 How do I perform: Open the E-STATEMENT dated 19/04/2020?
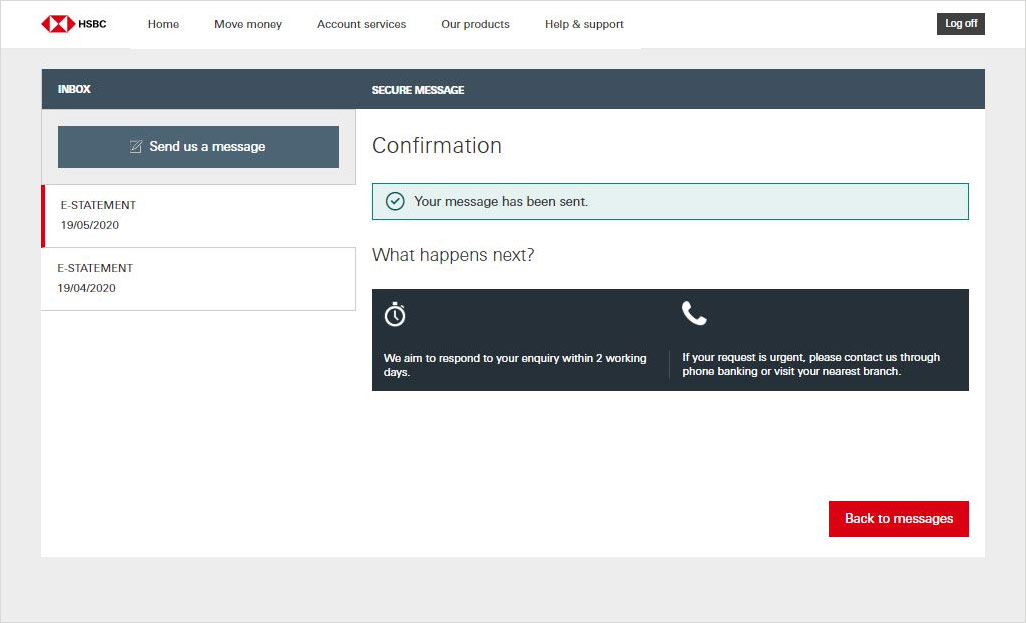[198, 279]
